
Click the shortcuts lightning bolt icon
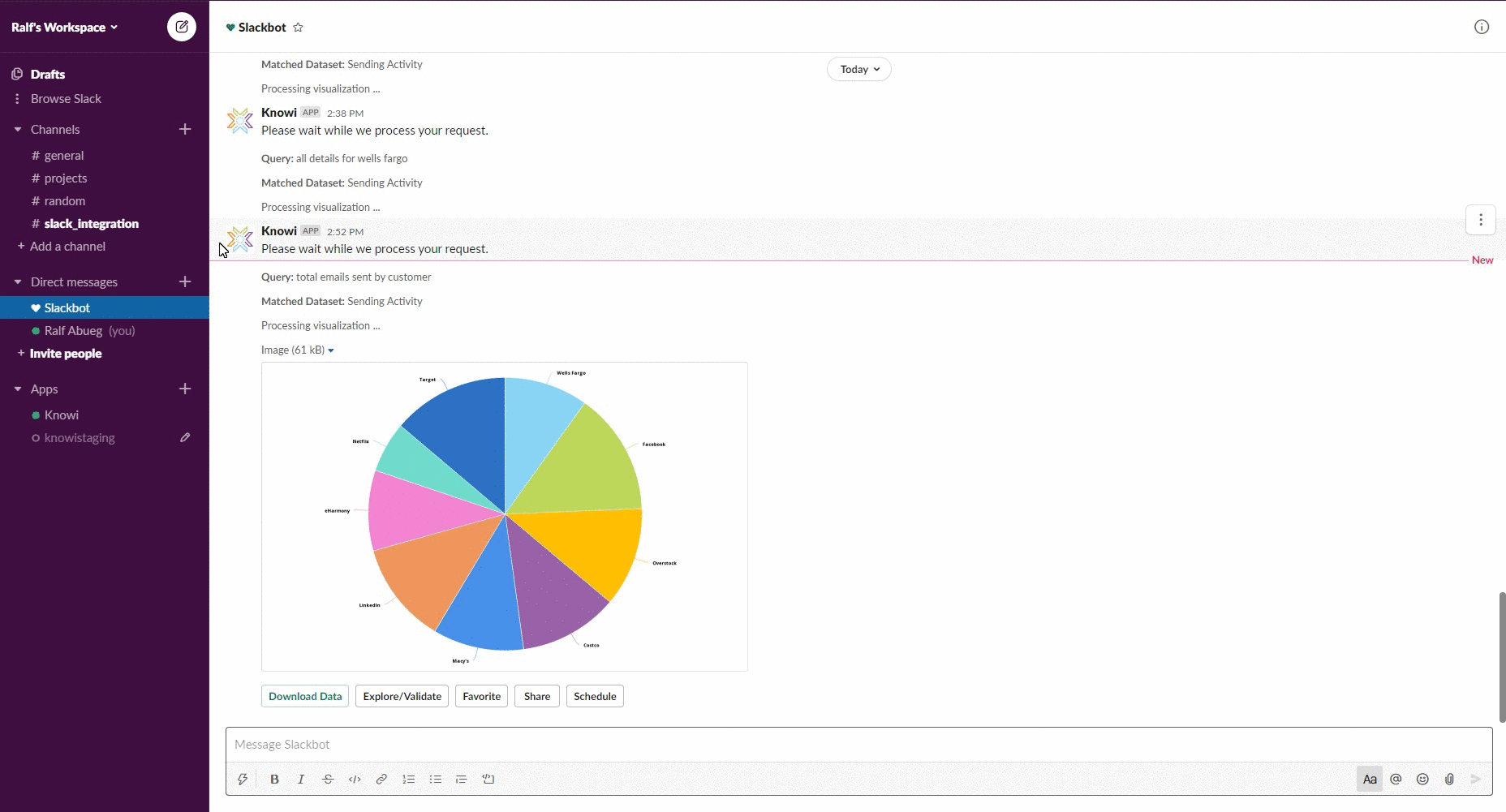point(242,779)
